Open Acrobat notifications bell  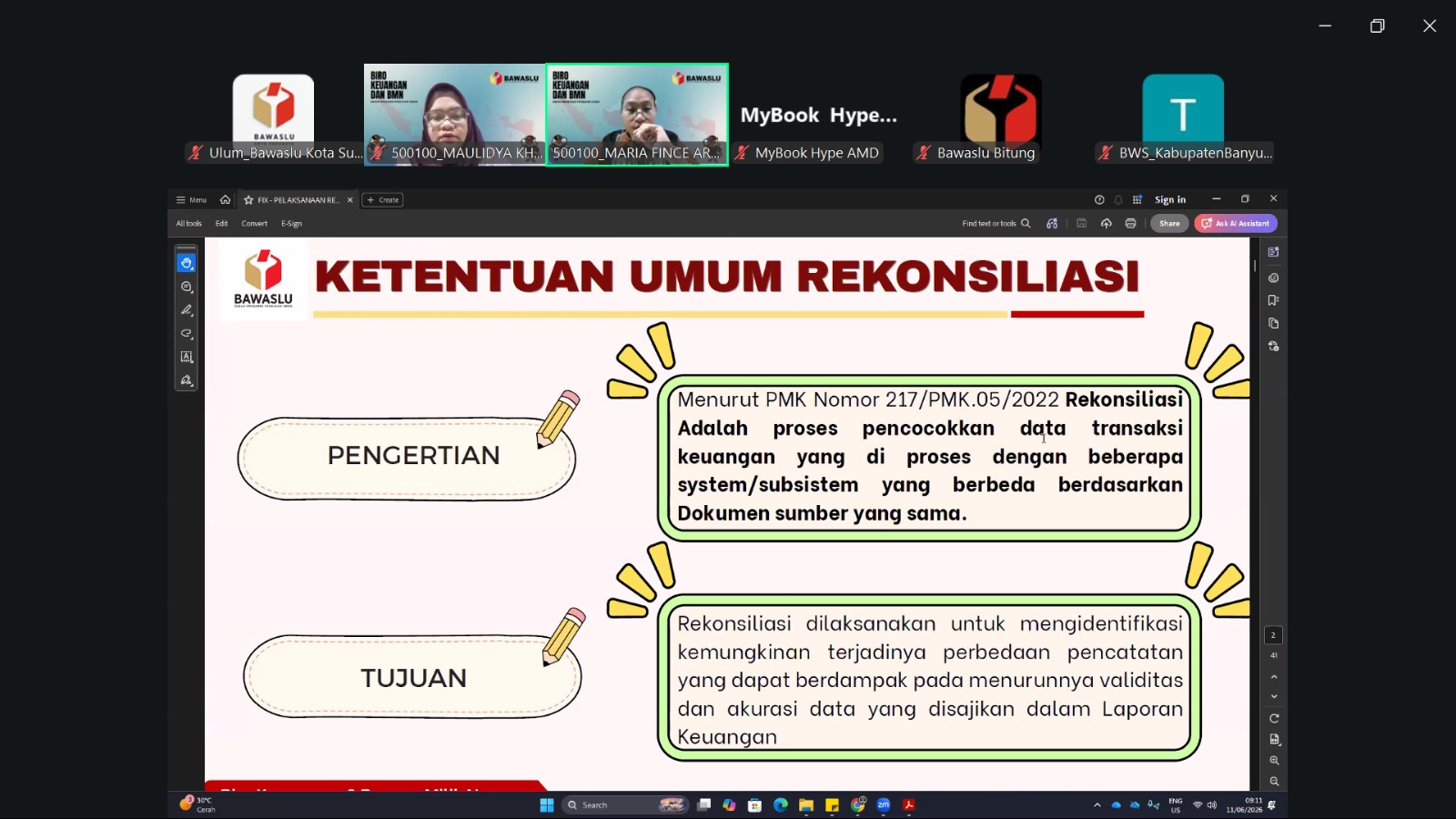coord(1118,199)
